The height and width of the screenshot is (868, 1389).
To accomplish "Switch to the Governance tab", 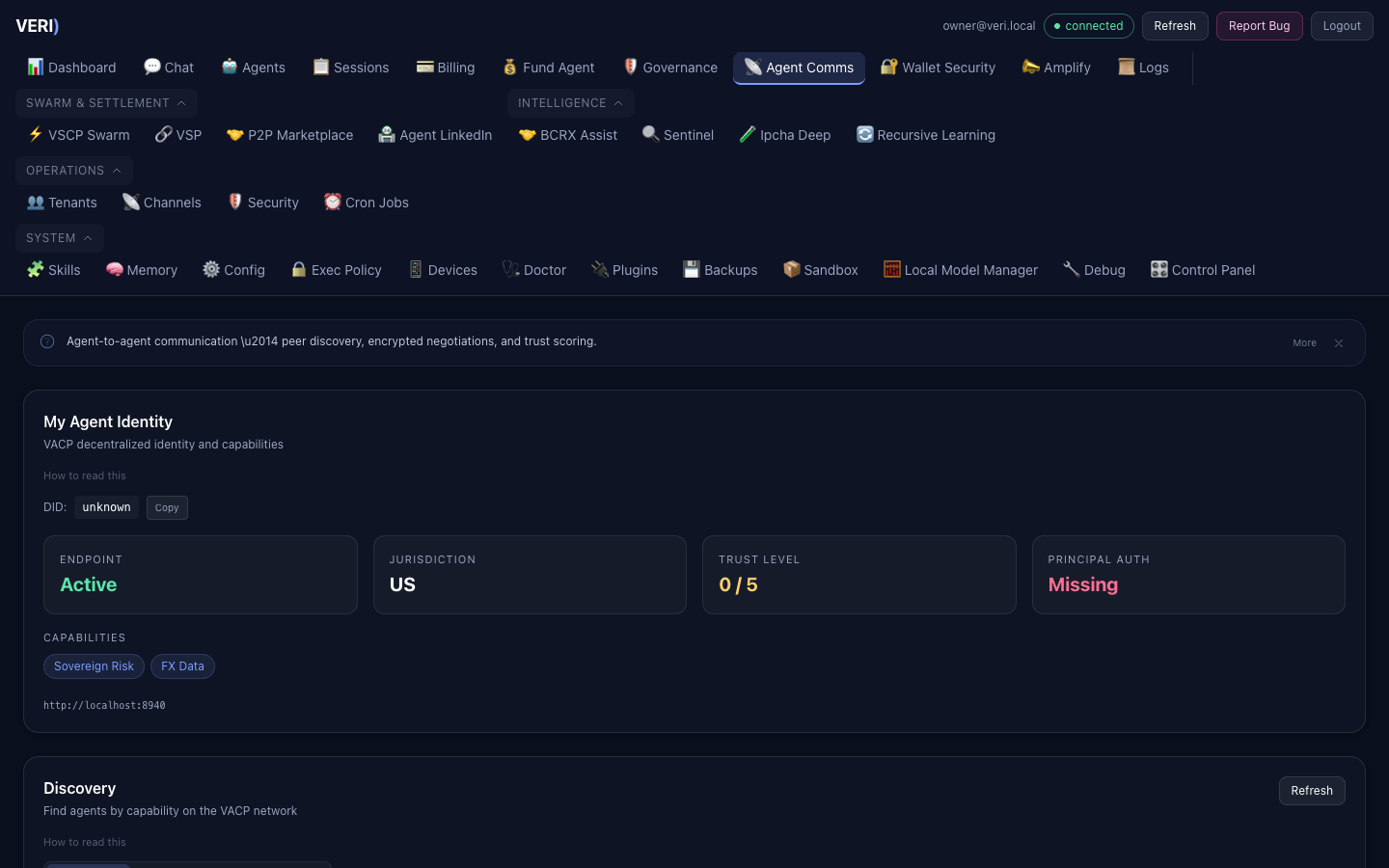I will pos(670,68).
